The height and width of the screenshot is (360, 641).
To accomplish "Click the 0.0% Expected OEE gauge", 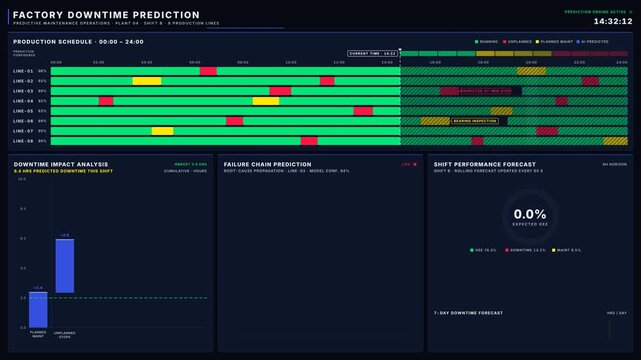I will tap(530, 217).
